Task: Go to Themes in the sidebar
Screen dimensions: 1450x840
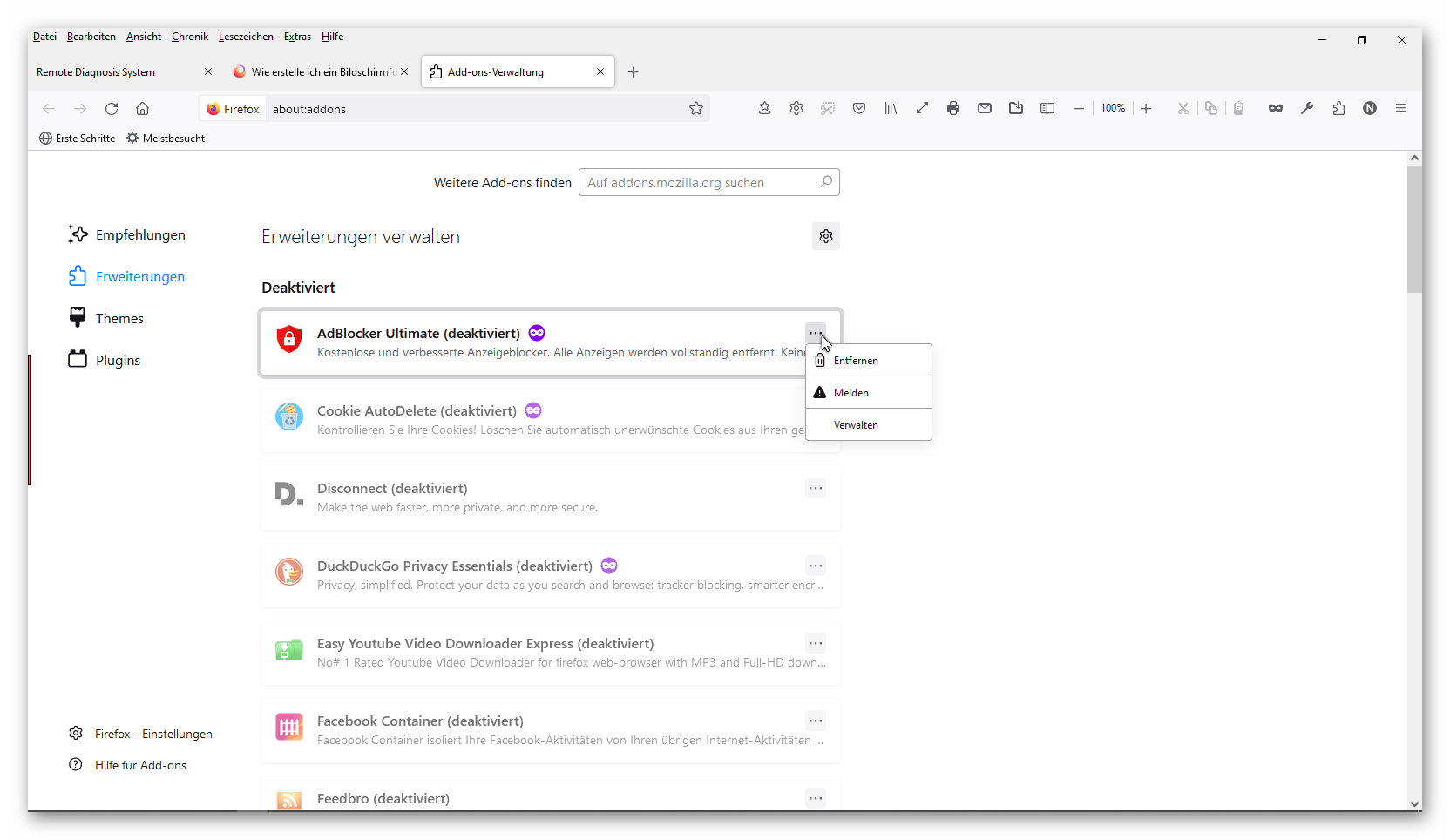Action: click(119, 318)
